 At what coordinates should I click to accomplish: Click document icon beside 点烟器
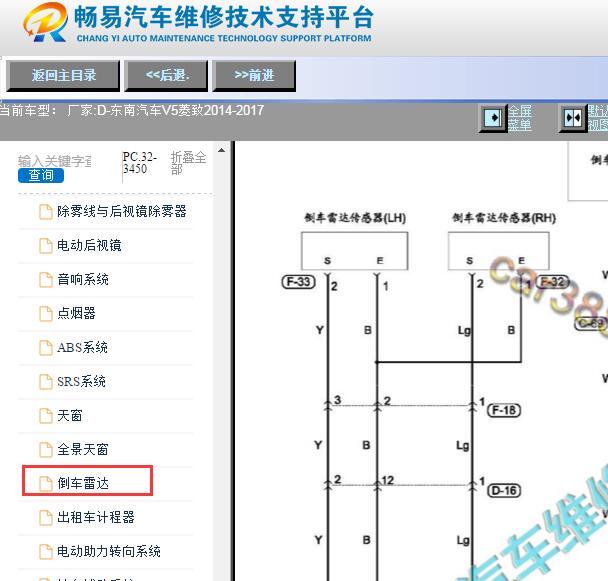46,314
